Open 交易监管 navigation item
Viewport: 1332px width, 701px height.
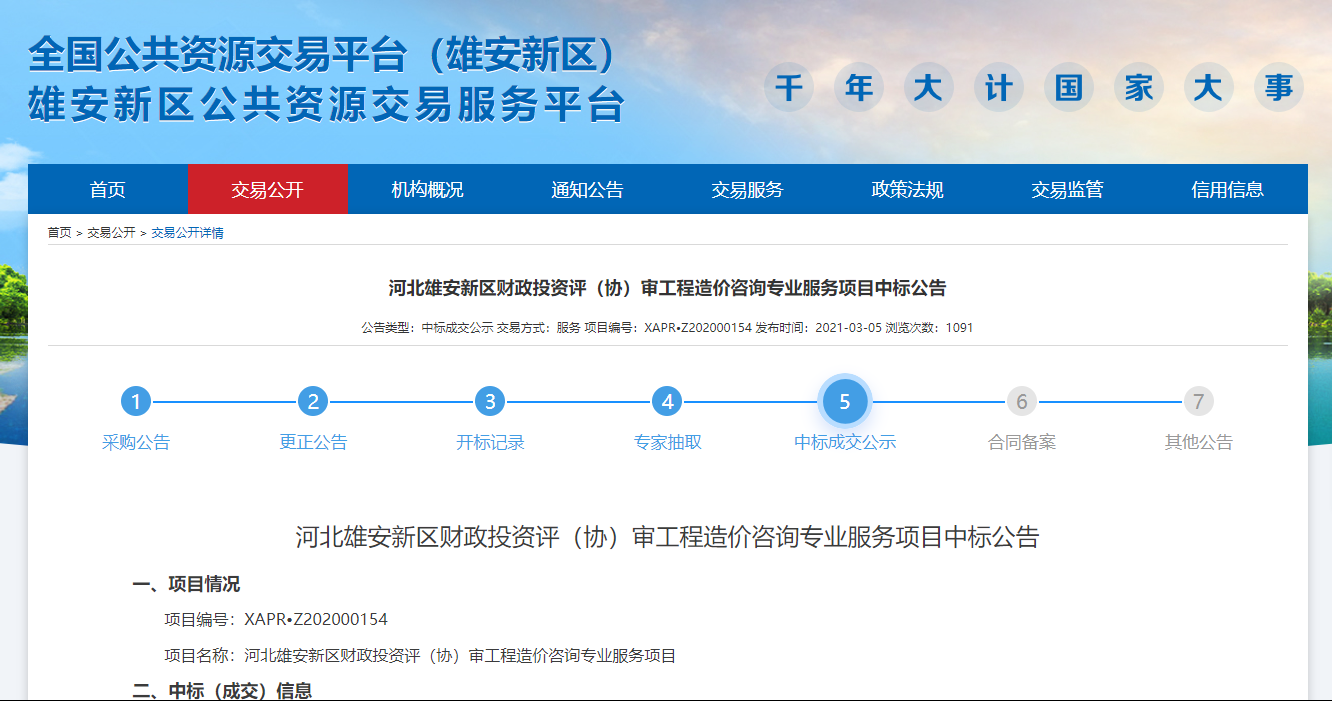1068,189
